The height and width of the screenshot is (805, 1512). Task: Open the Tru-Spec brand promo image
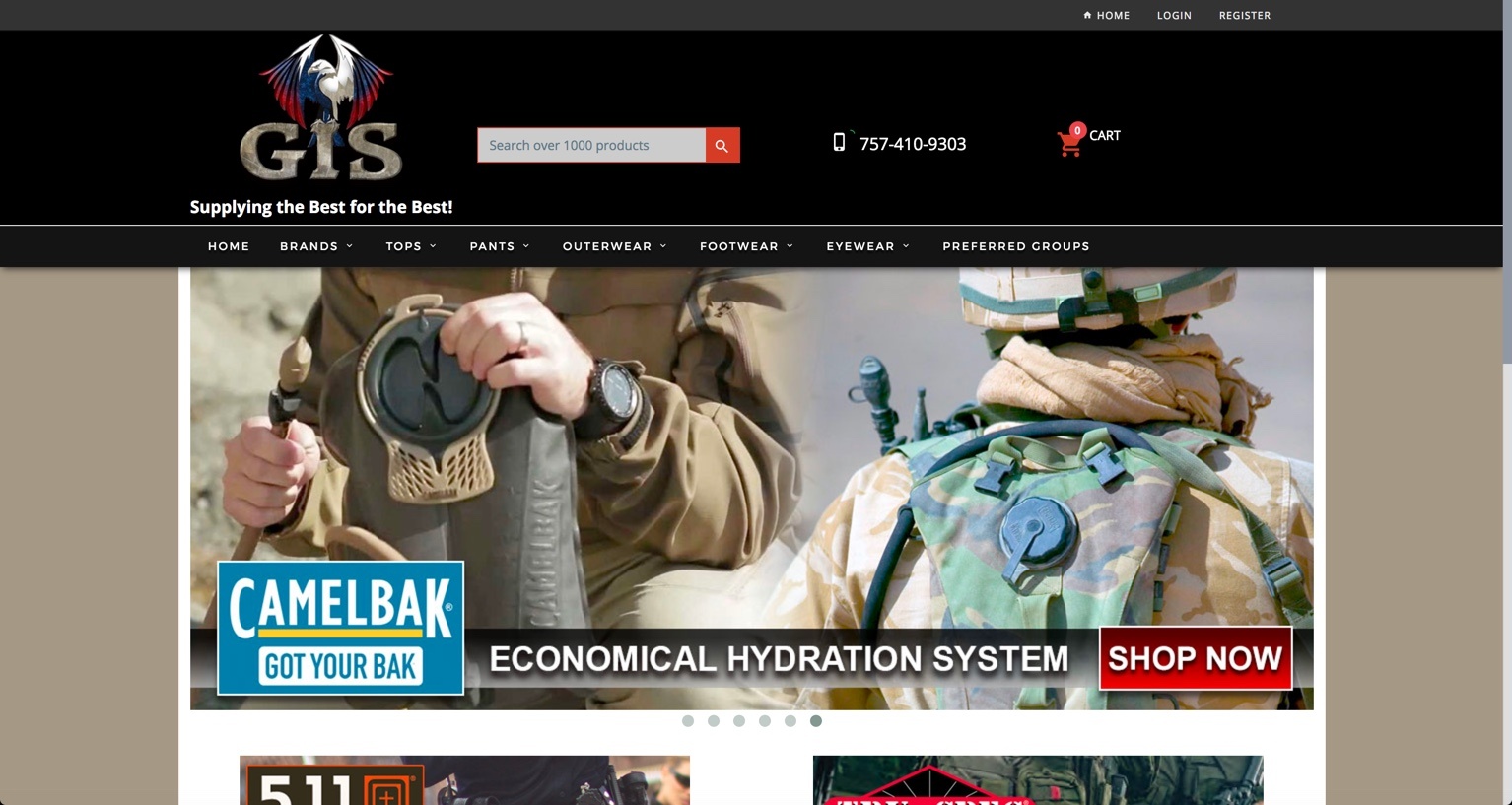[x=1038, y=780]
